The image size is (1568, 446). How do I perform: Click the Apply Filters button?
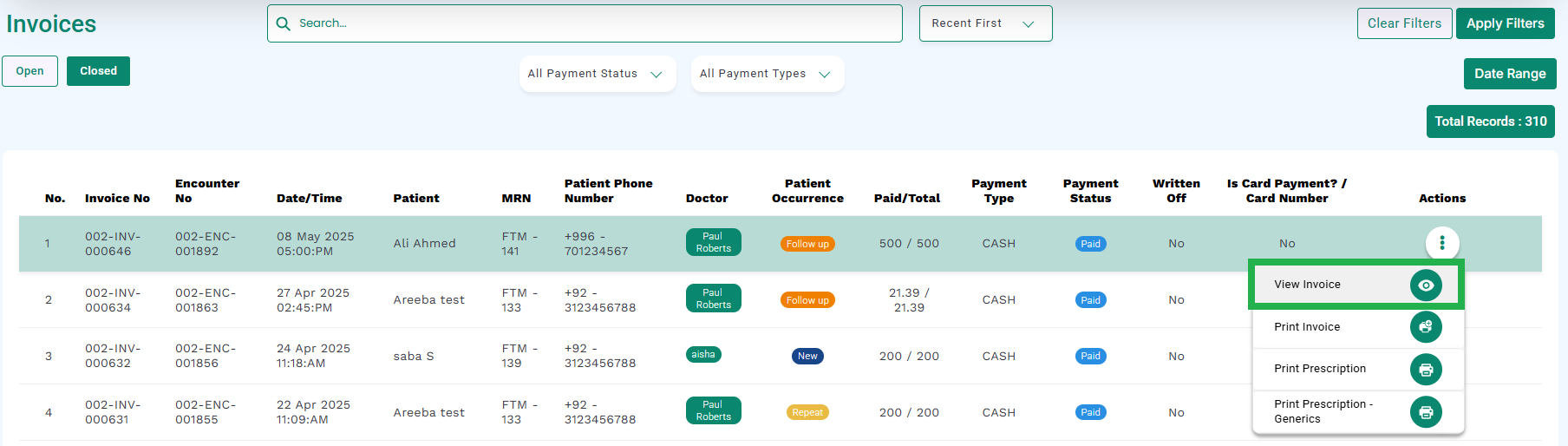[x=1505, y=23]
